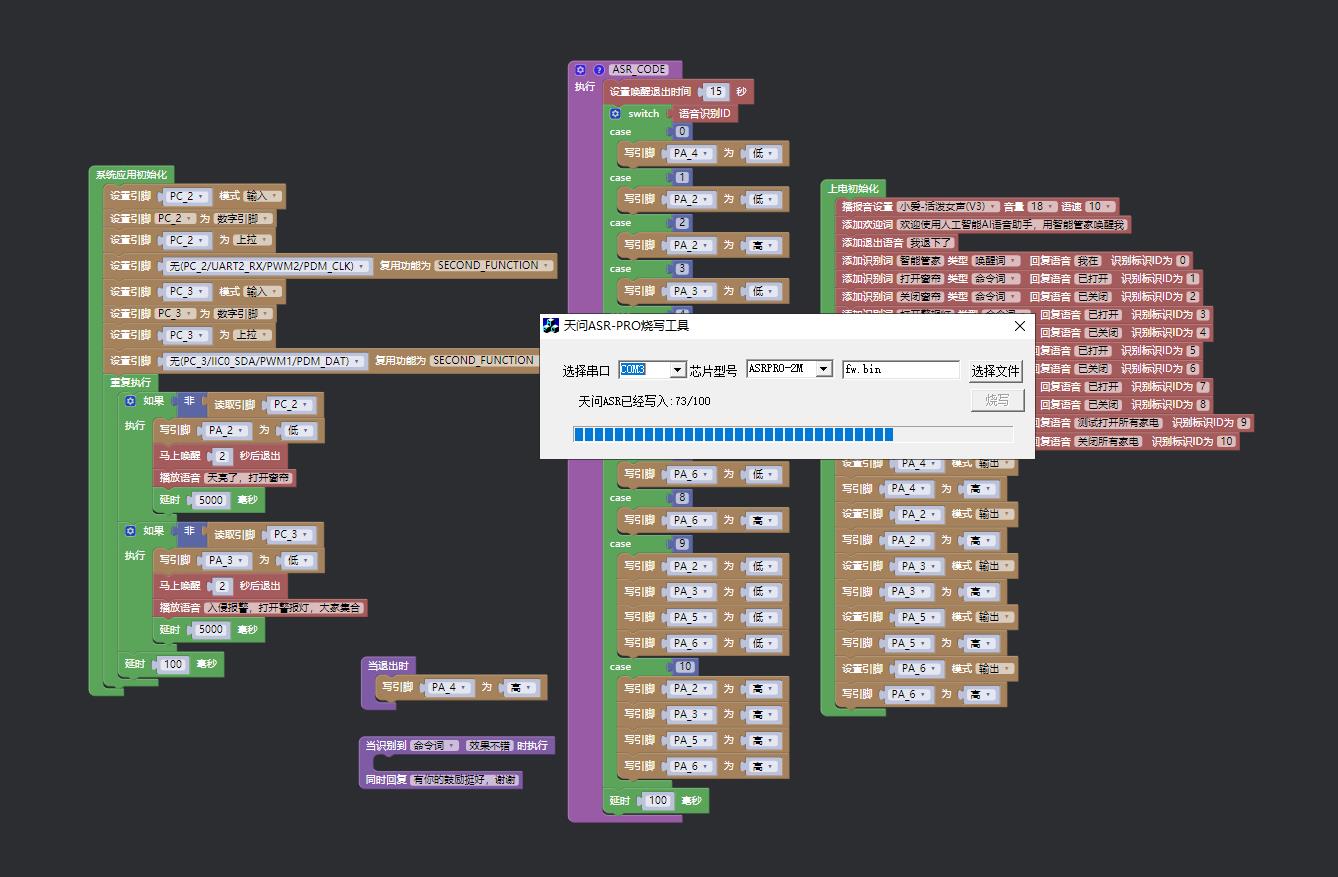
Task: Click the 天问ASR-PRO dialog title icon
Action: 551,326
